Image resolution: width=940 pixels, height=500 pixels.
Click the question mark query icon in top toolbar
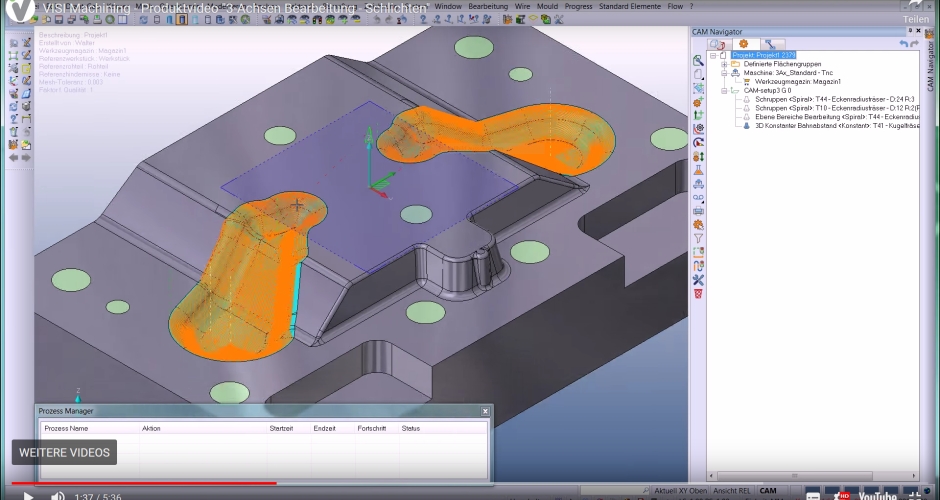[423, 19]
